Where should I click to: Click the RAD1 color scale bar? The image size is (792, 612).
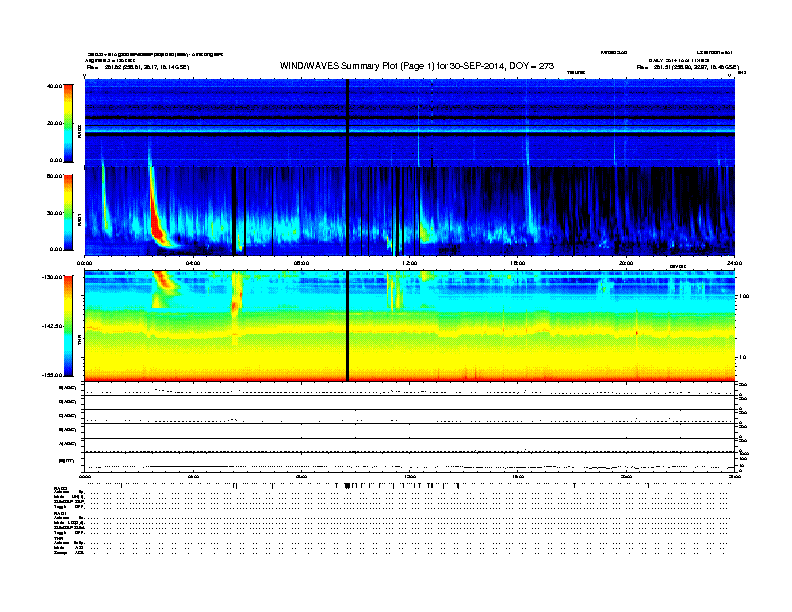point(68,212)
